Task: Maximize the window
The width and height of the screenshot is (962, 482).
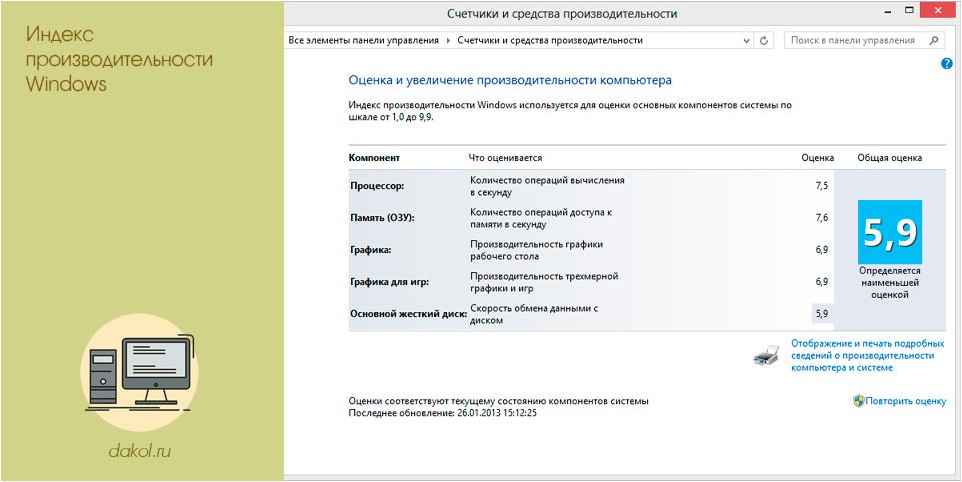Action: pos(909,9)
